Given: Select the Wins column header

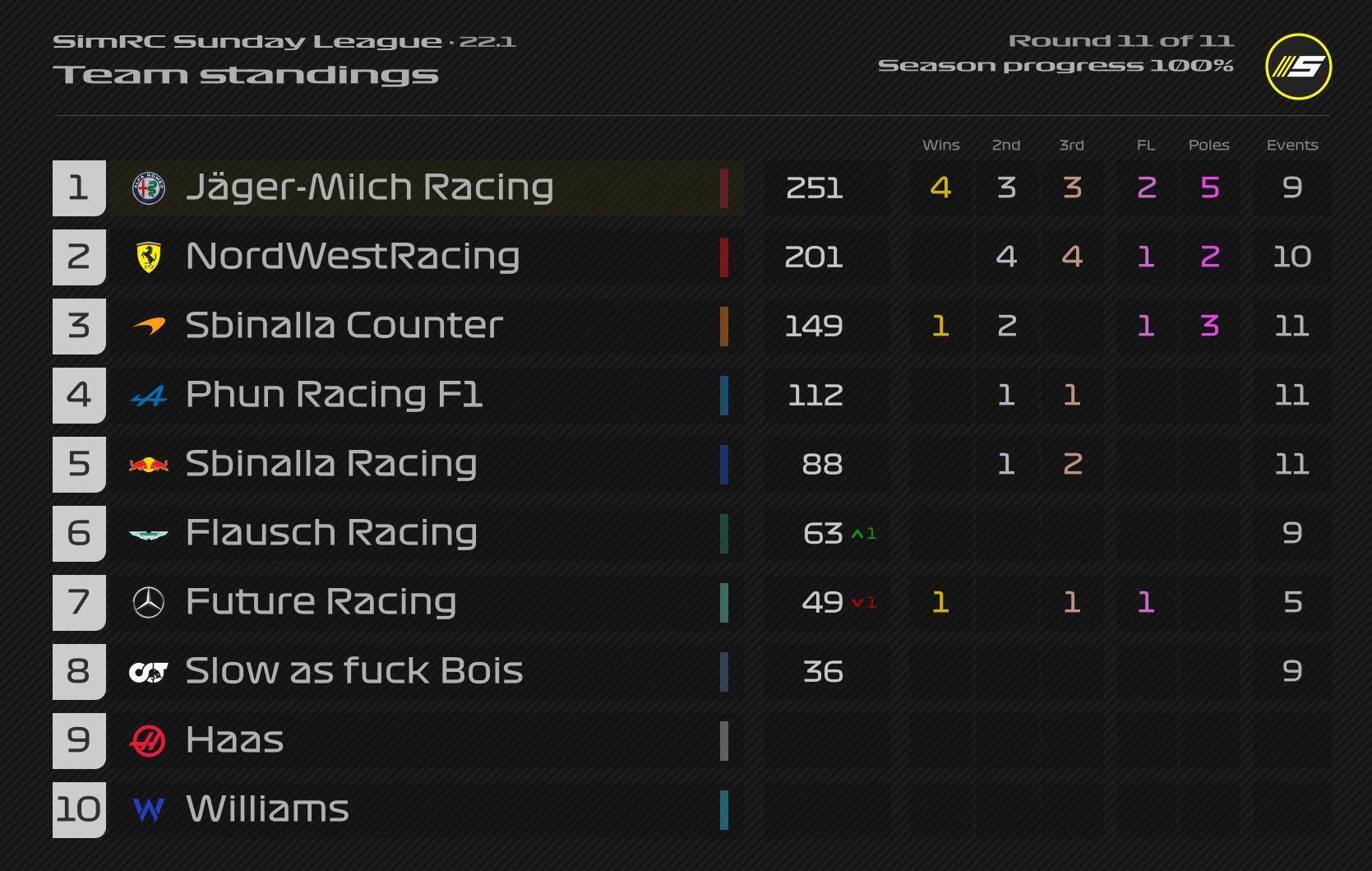Looking at the screenshot, I should 941,145.
